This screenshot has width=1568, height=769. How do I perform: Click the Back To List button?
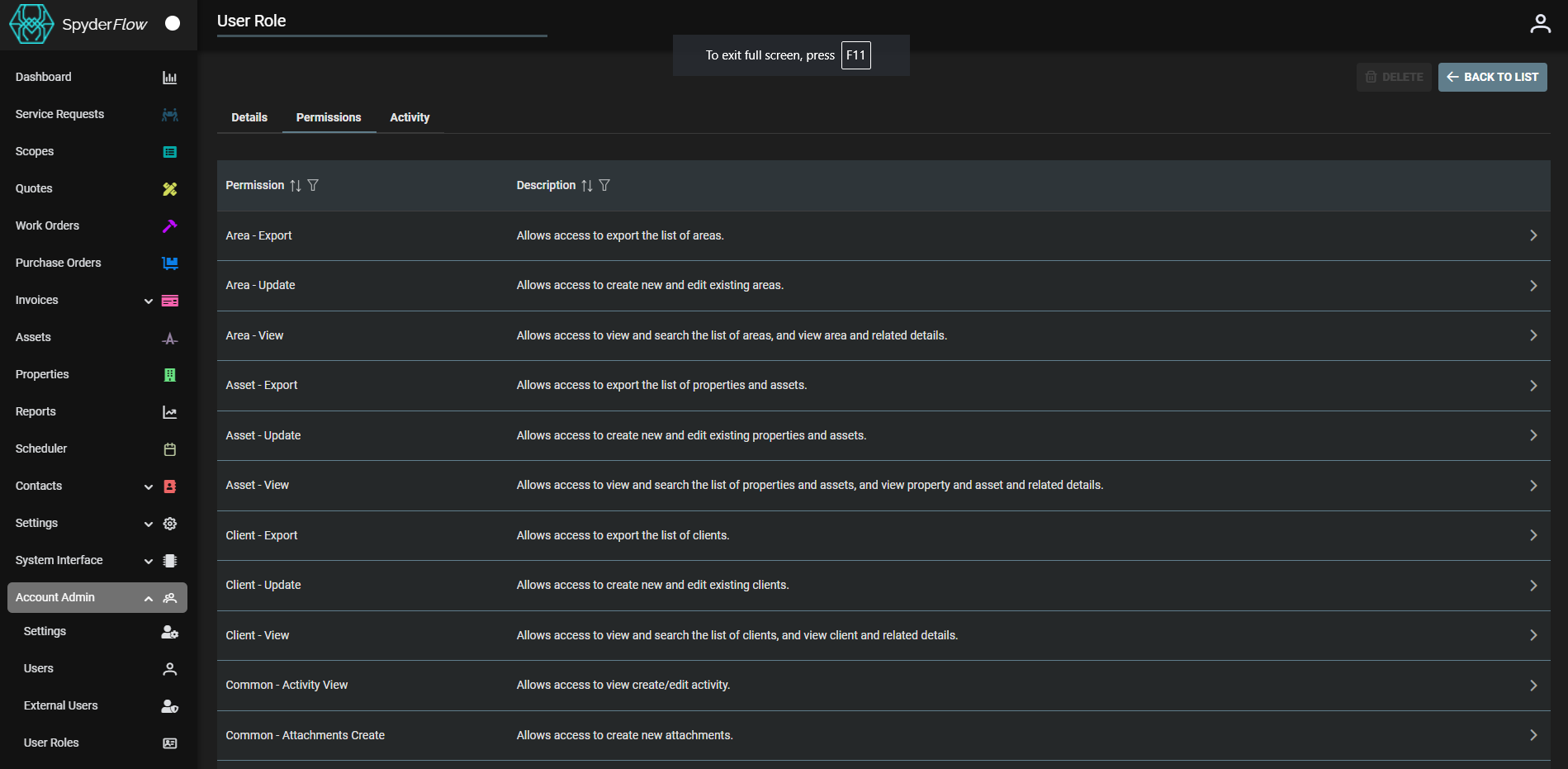click(1492, 77)
